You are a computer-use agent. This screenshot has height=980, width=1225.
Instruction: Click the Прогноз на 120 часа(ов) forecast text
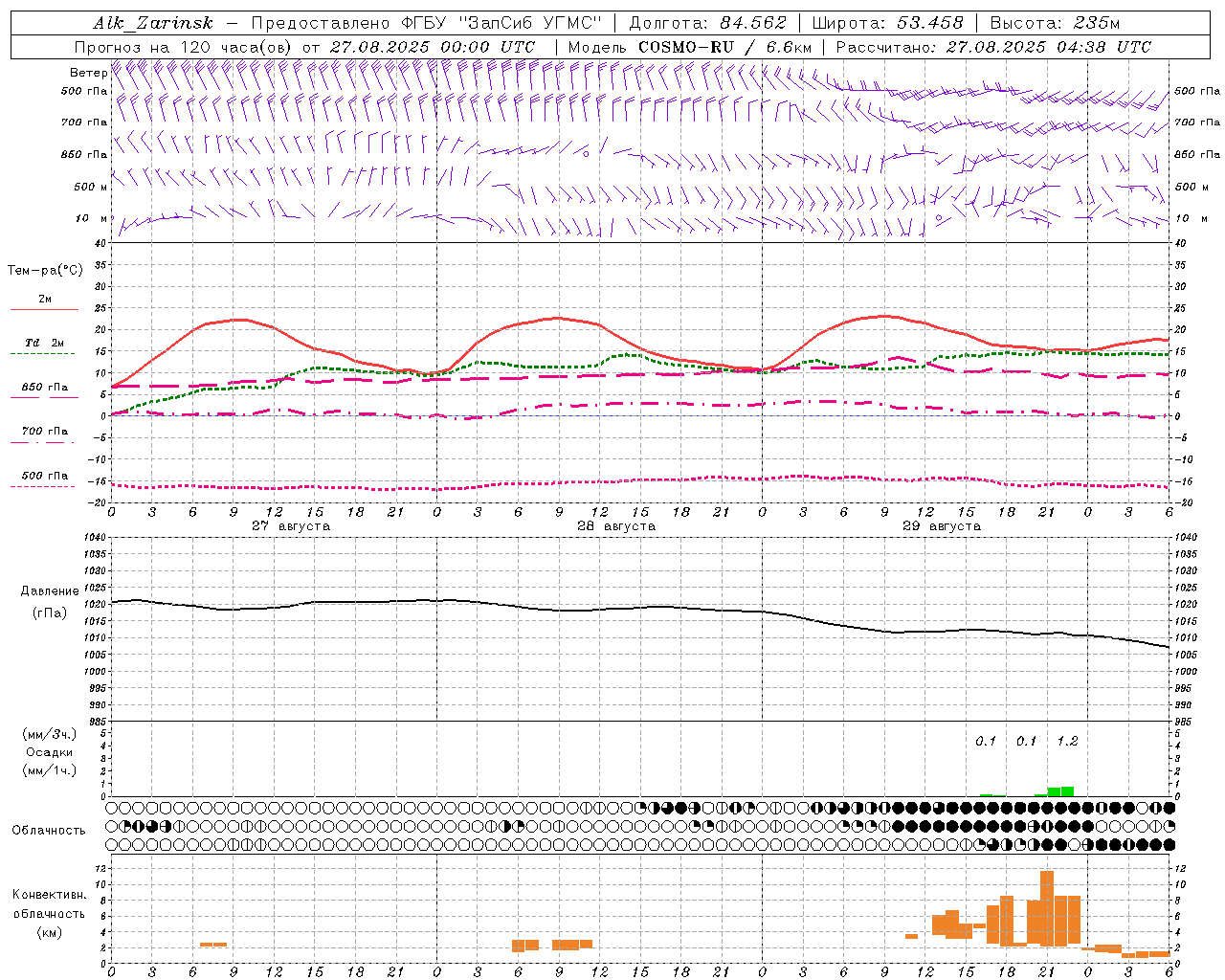coord(185,47)
